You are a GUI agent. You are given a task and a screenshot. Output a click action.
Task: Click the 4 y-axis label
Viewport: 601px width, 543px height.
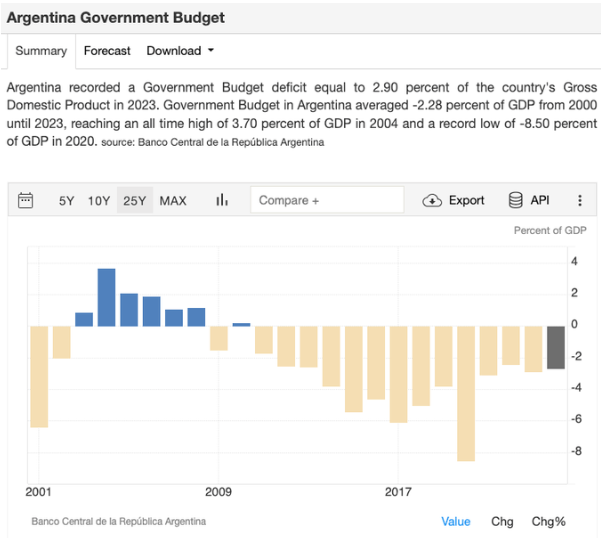[574, 261]
